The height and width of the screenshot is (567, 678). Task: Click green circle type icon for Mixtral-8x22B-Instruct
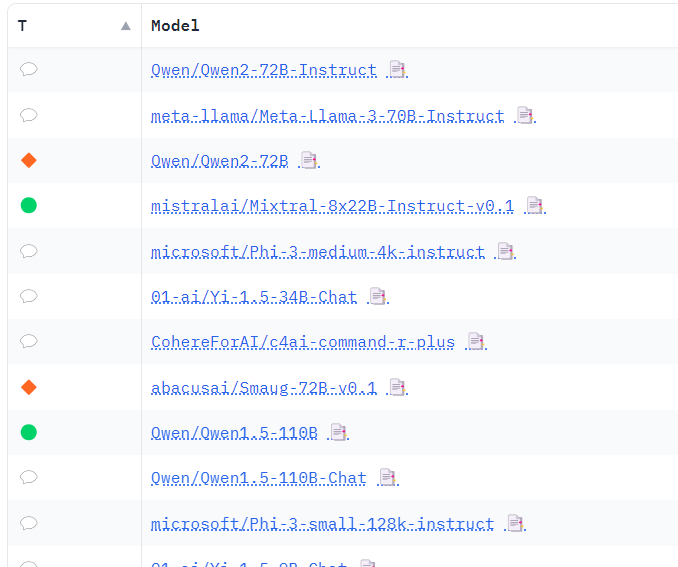coord(29,205)
